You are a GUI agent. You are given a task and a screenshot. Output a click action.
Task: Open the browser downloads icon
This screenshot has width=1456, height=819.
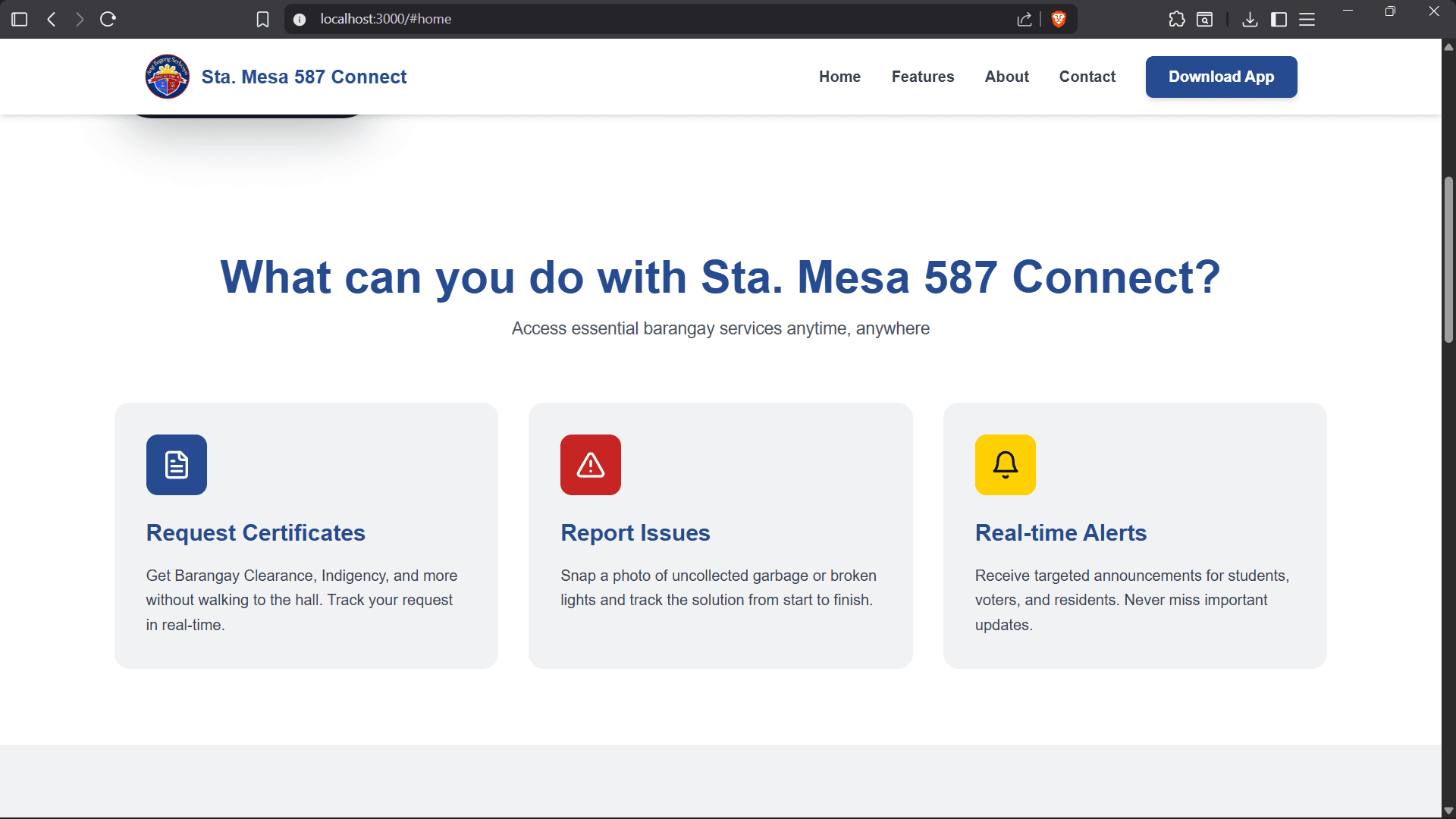(1250, 19)
